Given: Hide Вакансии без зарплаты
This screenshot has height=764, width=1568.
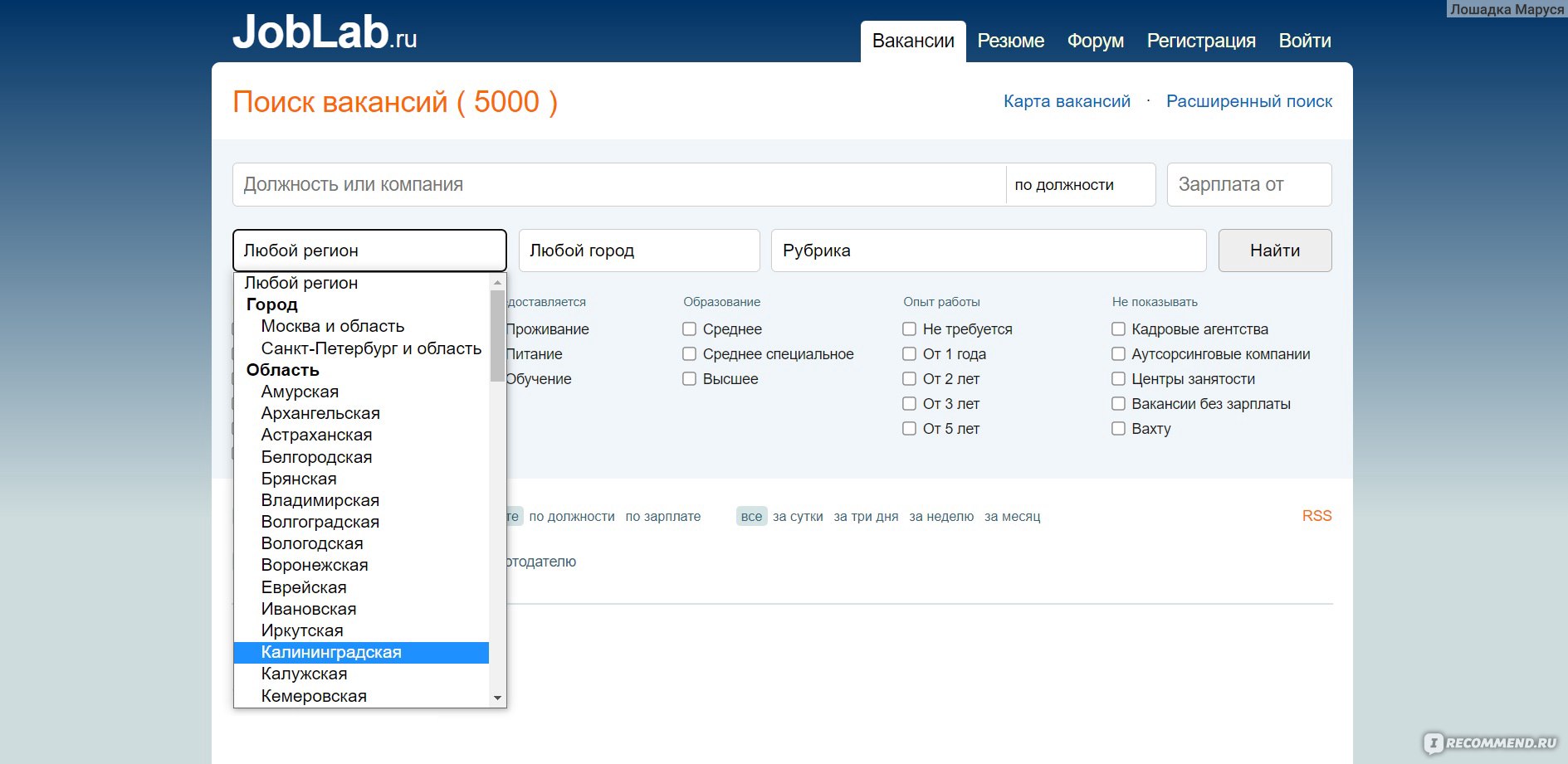Looking at the screenshot, I should [x=1118, y=404].
